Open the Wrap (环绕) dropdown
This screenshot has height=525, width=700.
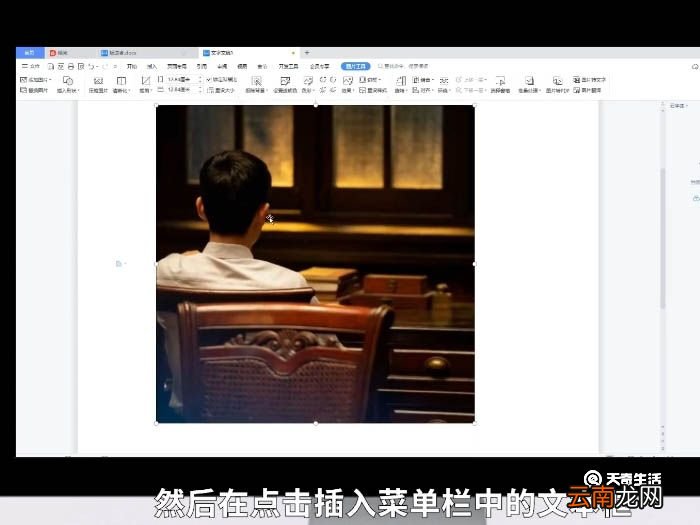(444, 84)
